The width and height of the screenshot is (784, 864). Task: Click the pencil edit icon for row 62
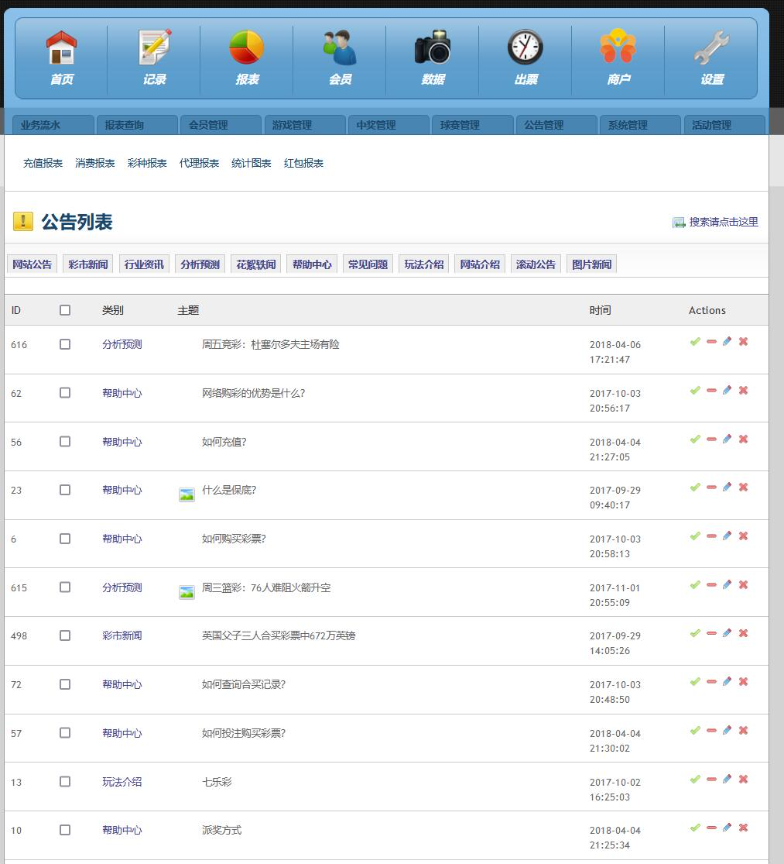[727, 390]
